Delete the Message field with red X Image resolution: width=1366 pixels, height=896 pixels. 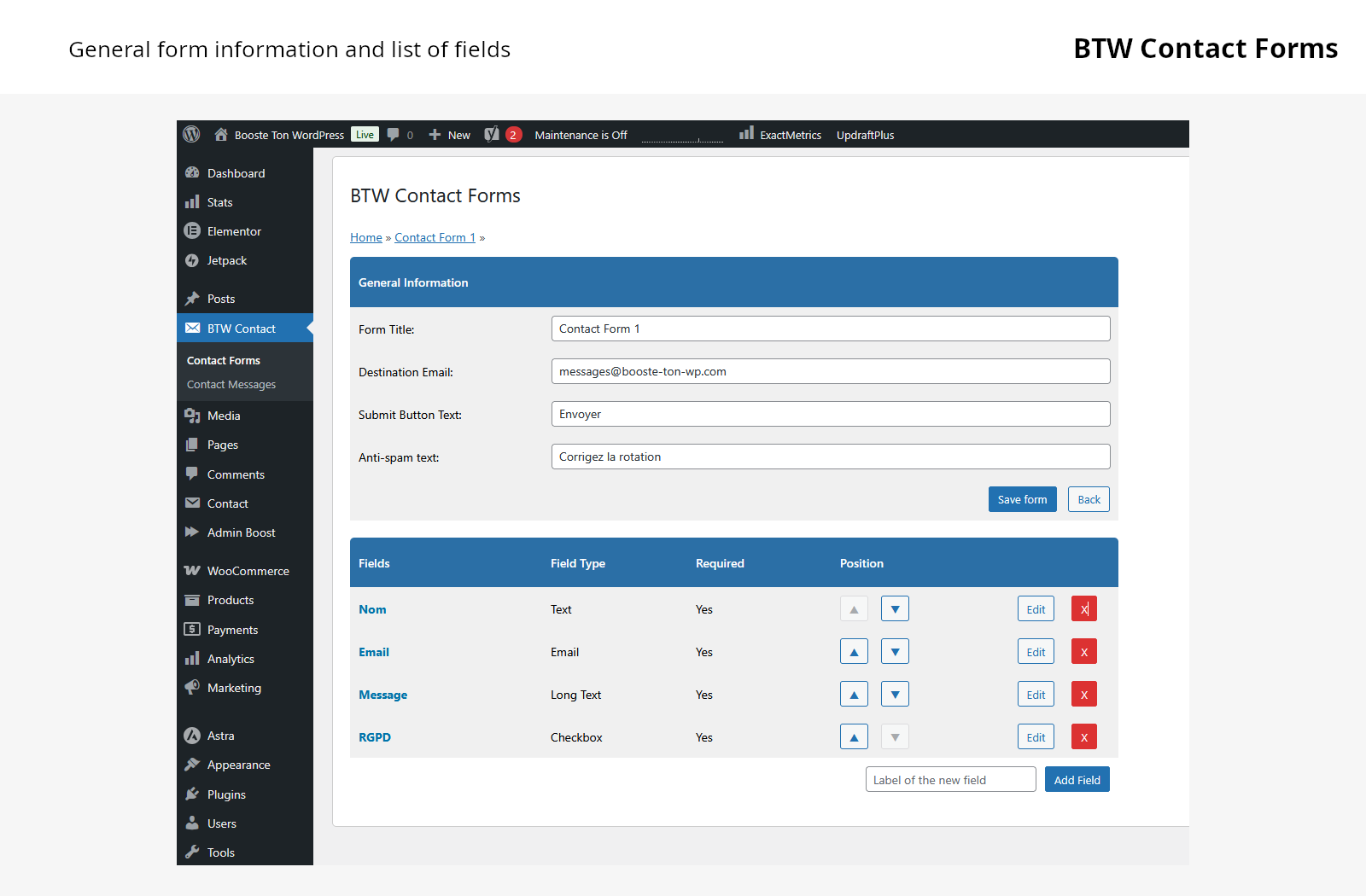click(1083, 695)
